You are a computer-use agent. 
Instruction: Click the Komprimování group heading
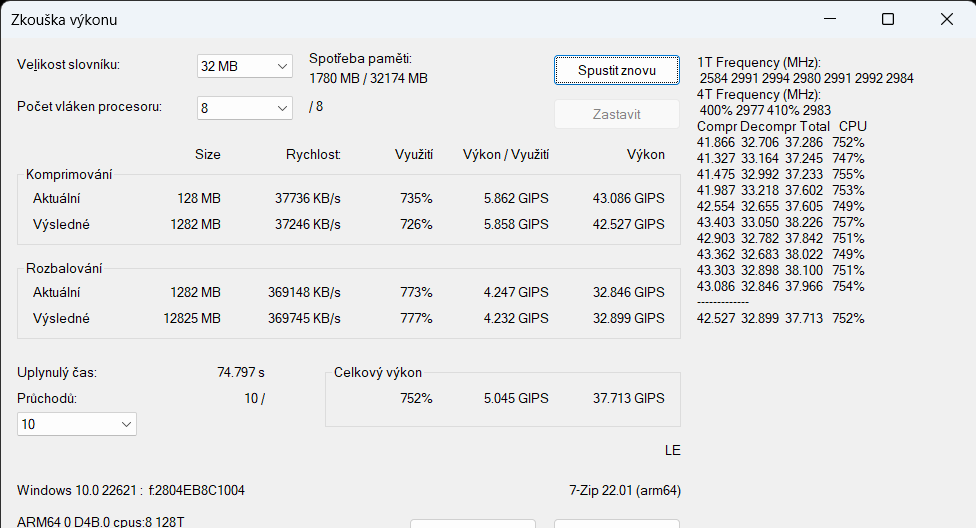tap(69, 174)
